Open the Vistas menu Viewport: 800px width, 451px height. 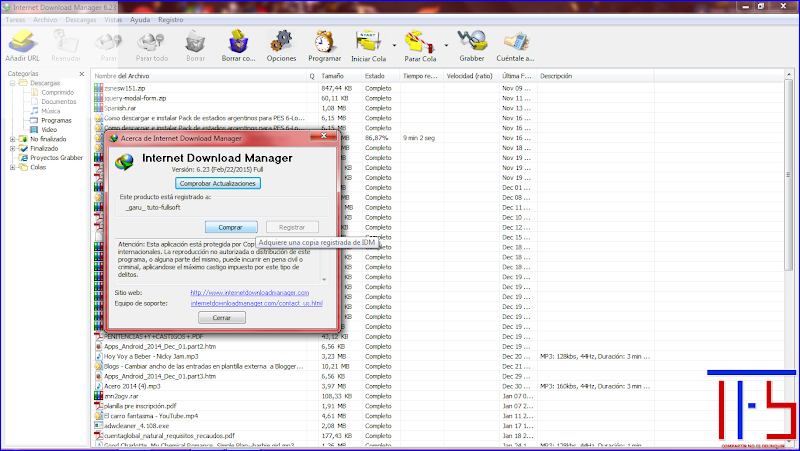pyautogui.click(x=113, y=20)
